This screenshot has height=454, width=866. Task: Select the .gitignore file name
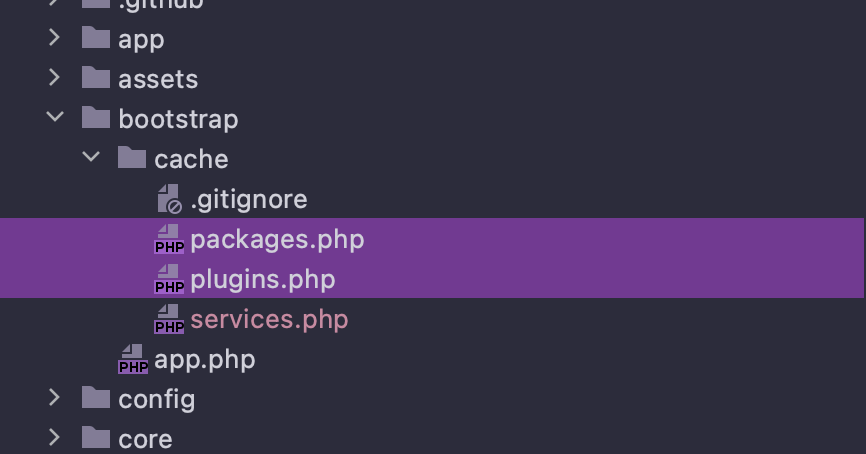coord(249,199)
